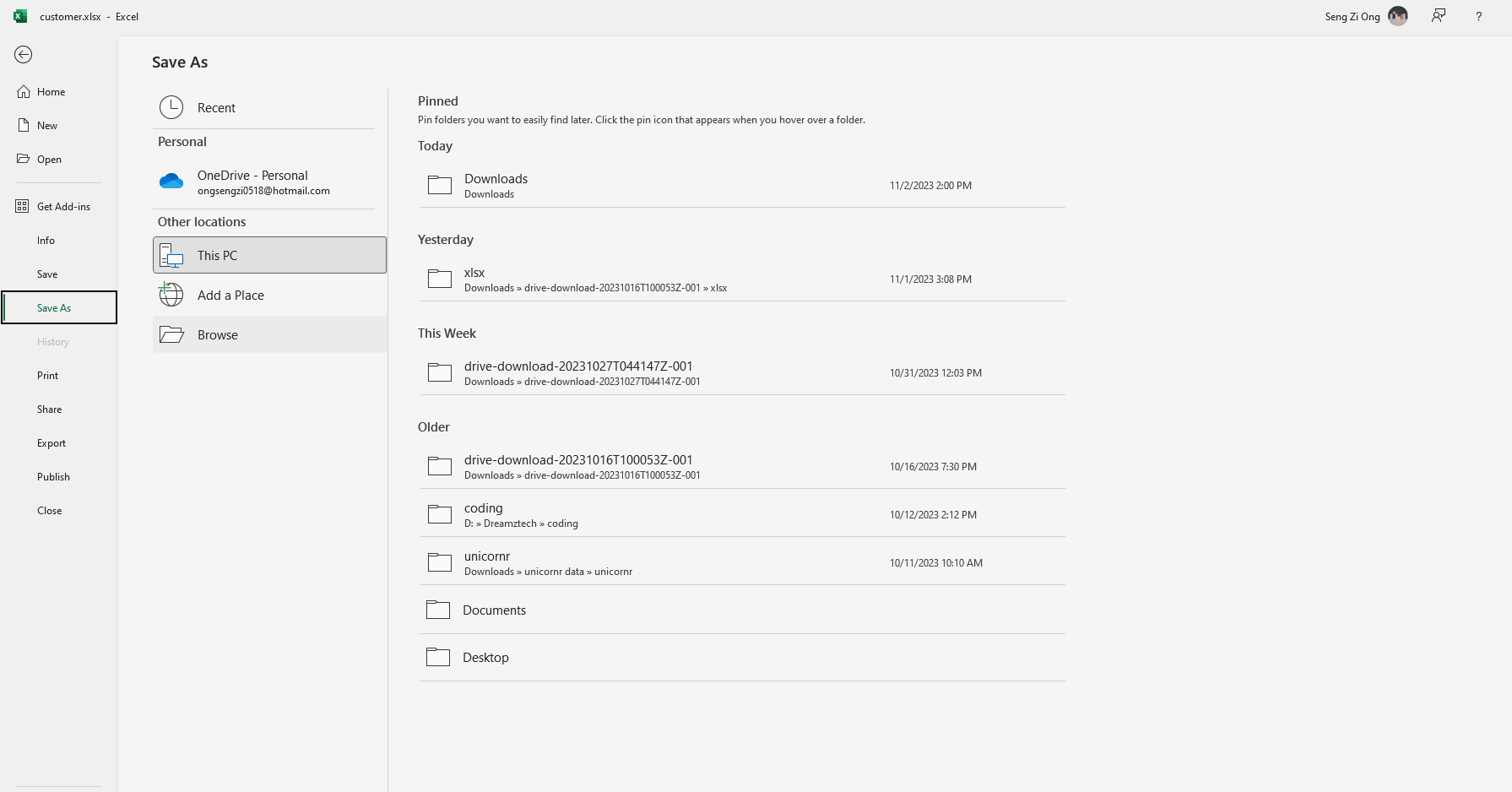This screenshot has width=1512, height=792.
Task: Select the xlsx folder from Yesterday
Action: [x=743, y=279]
